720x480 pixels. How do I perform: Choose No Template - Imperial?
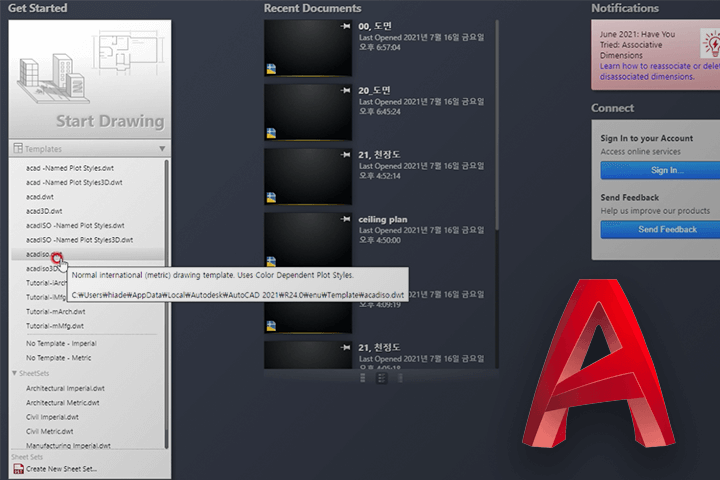click(61, 344)
